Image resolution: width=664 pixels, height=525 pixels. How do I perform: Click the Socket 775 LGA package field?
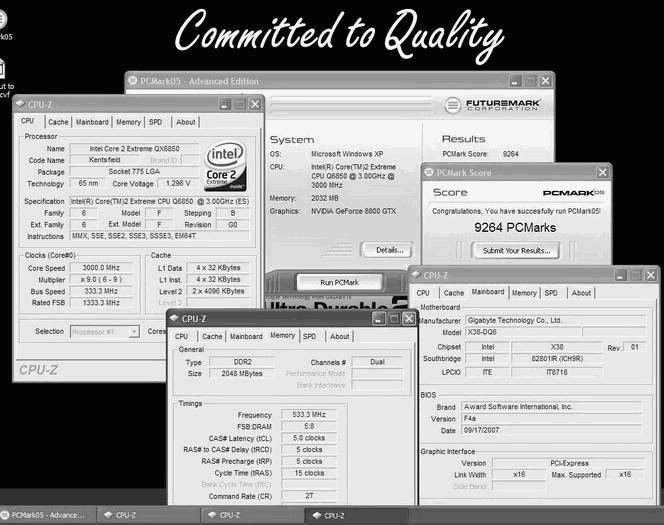[134, 171]
